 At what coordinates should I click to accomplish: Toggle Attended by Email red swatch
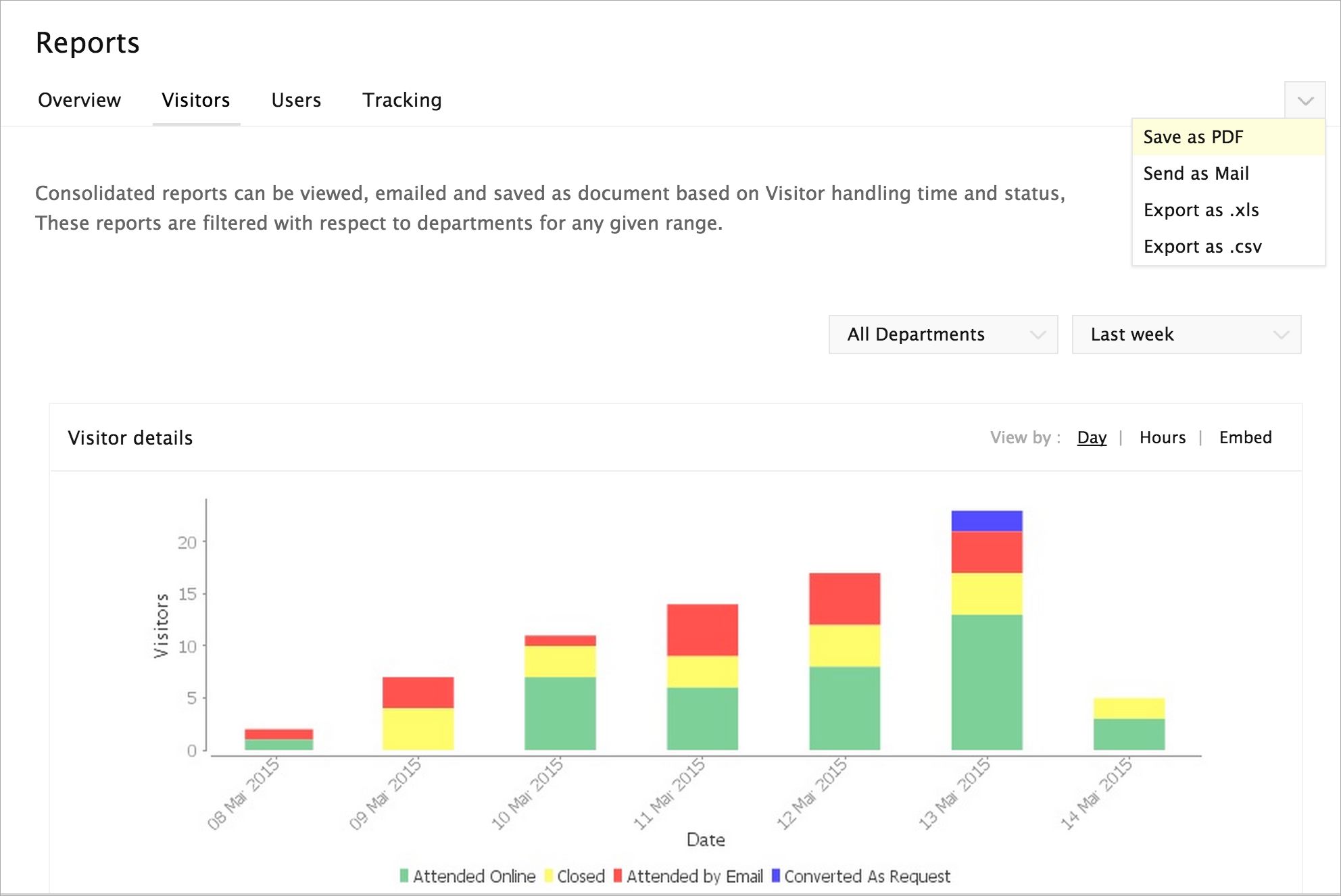[x=618, y=876]
